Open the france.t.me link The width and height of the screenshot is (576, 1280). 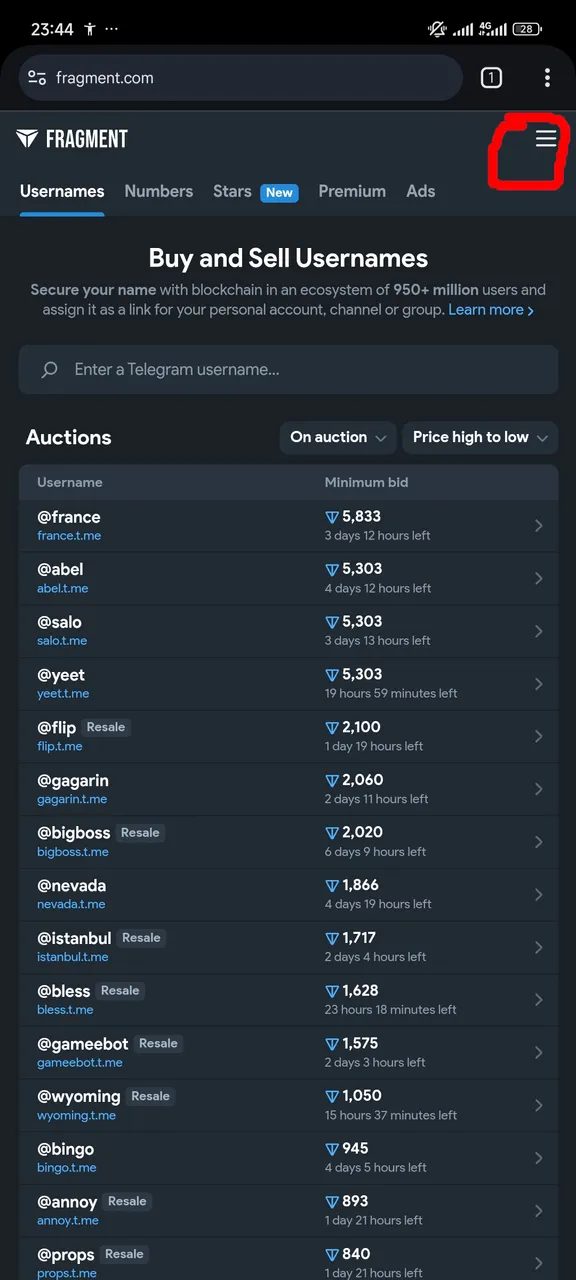[69, 536]
